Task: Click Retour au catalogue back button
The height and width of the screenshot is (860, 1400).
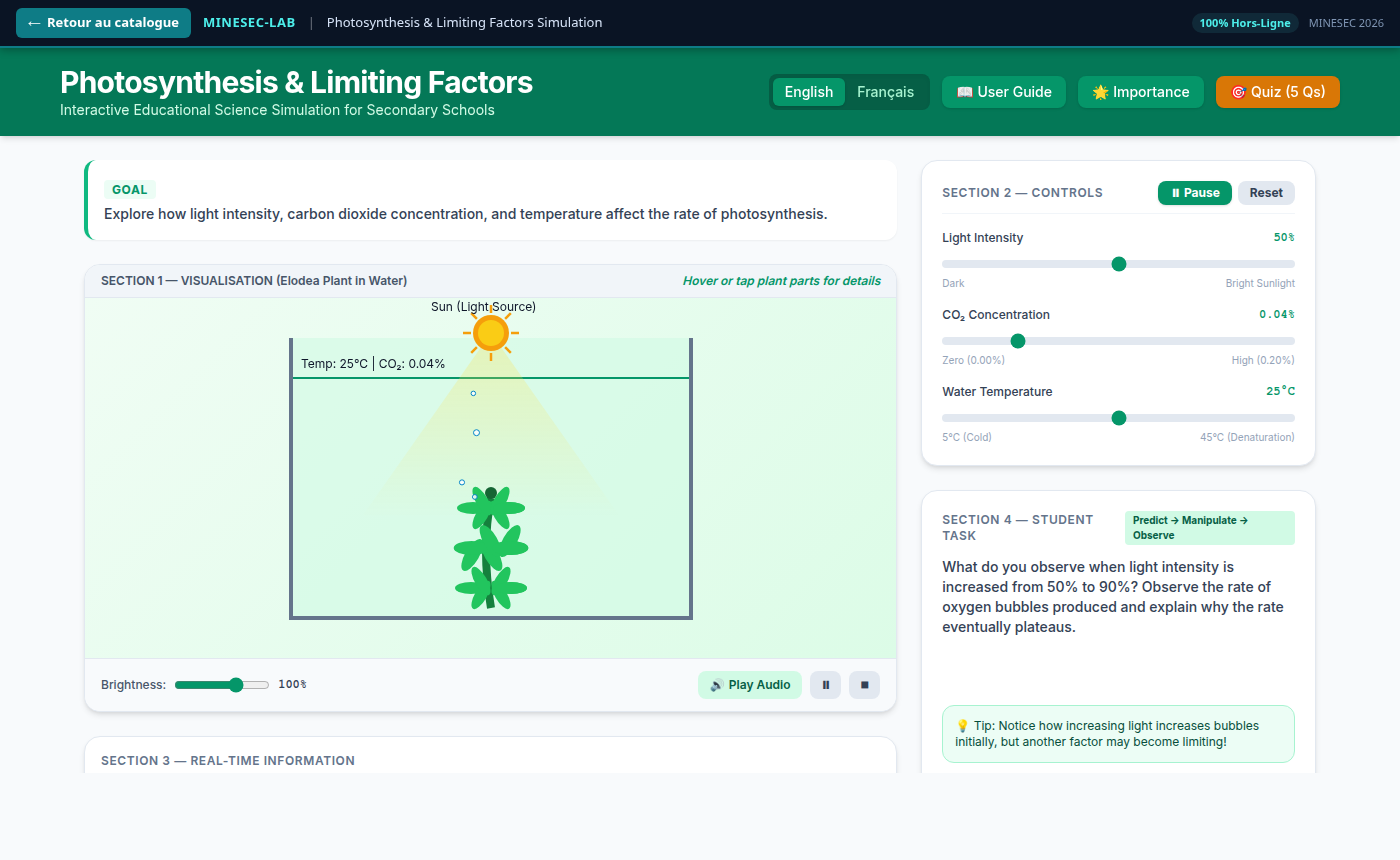Action: click(x=103, y=23)
